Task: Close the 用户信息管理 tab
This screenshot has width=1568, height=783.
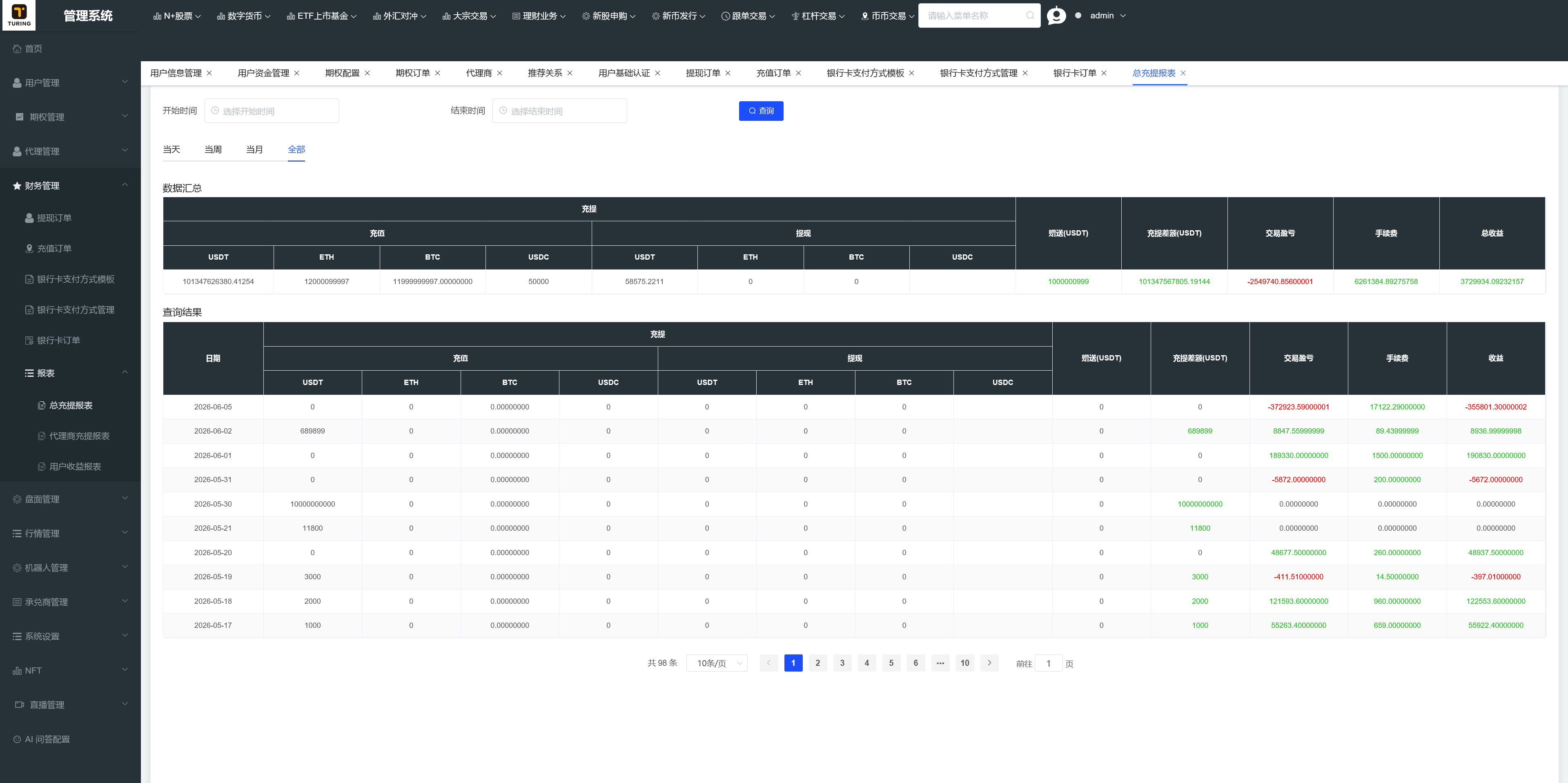Action: coord(209,73)
